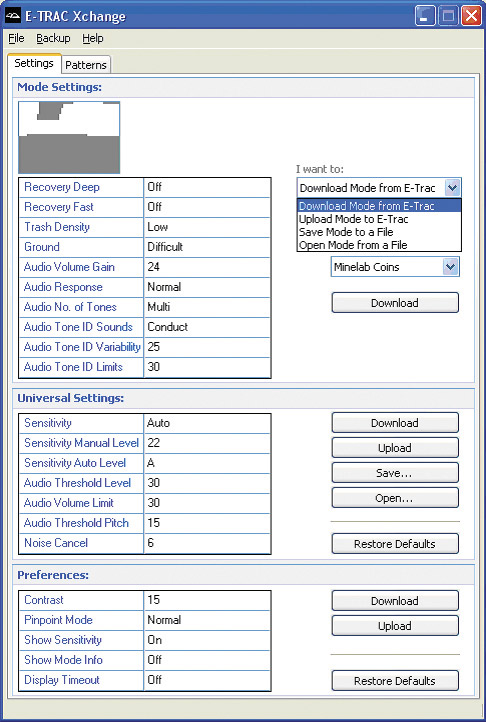486x722 pixels.
Task: Open the Help menu
Action: click(x=93, y=39)
